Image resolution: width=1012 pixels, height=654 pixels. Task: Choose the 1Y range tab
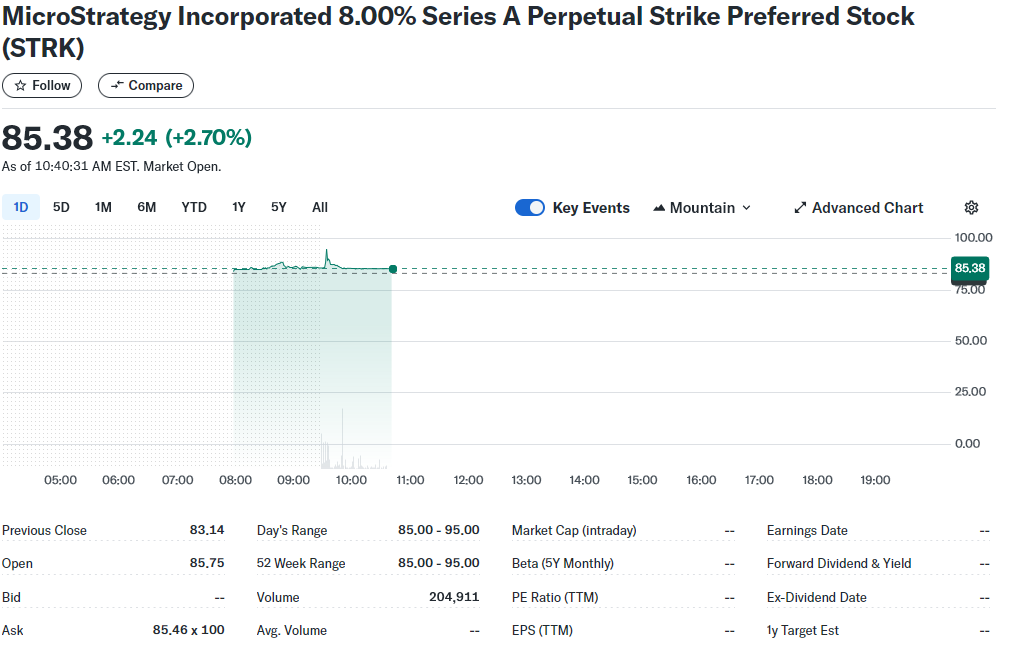pyautogui.click(x=239, y=207)
